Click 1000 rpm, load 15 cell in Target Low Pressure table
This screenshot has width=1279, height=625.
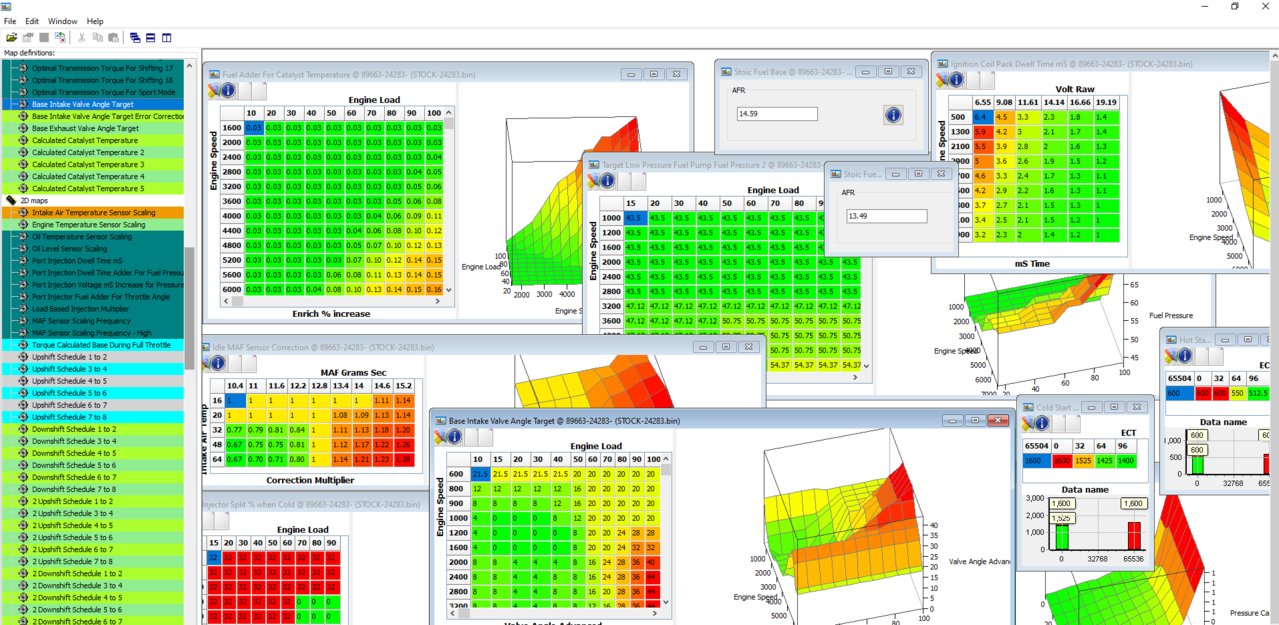636,218
